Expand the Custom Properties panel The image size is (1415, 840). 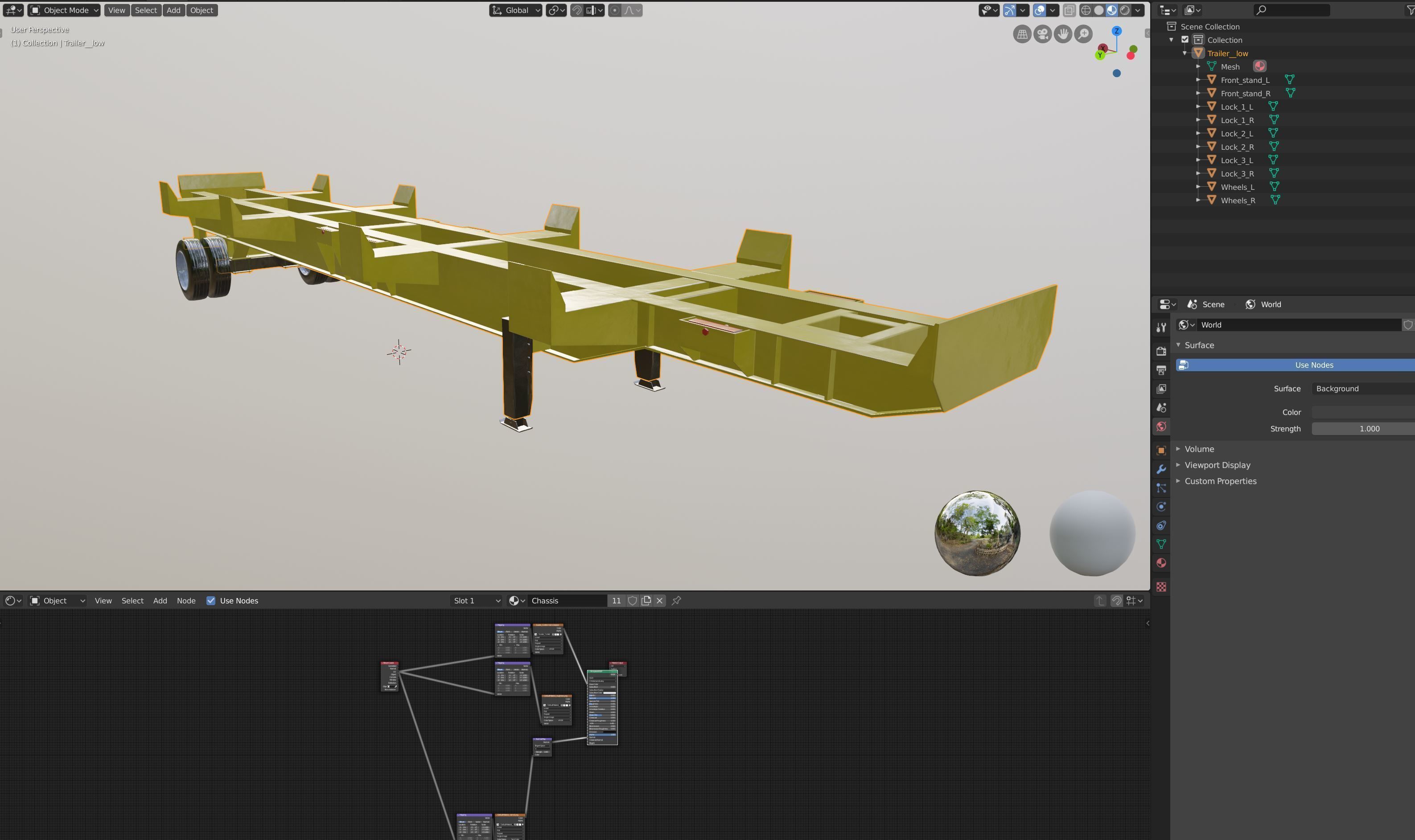[1220, 480]
